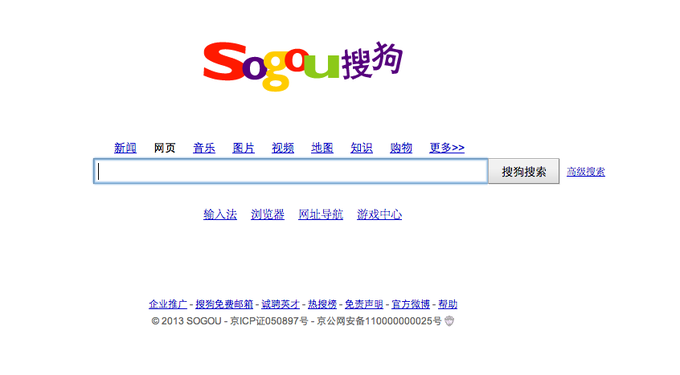Image resolution: width=680 pixels, height=375 pixels.
Task: Switch to 图片 images search
Action: [x=243, y=148]
